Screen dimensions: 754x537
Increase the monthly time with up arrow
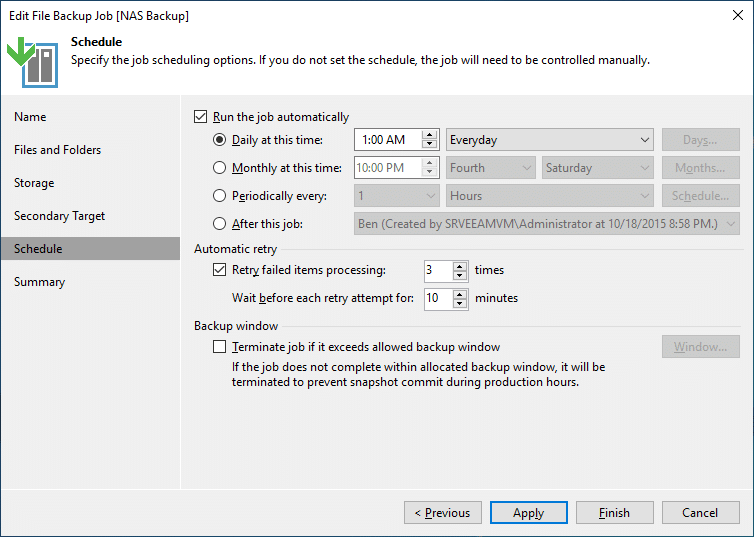click(429, 163)
